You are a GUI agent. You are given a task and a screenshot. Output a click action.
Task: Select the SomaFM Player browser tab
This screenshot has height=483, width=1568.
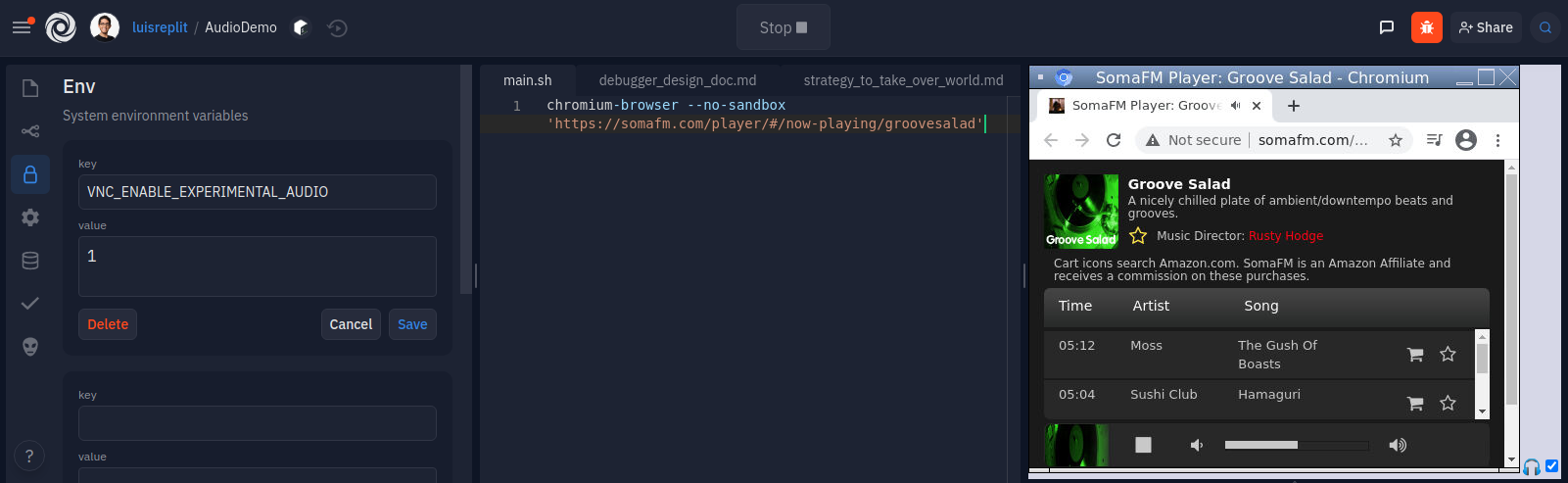1146,105
